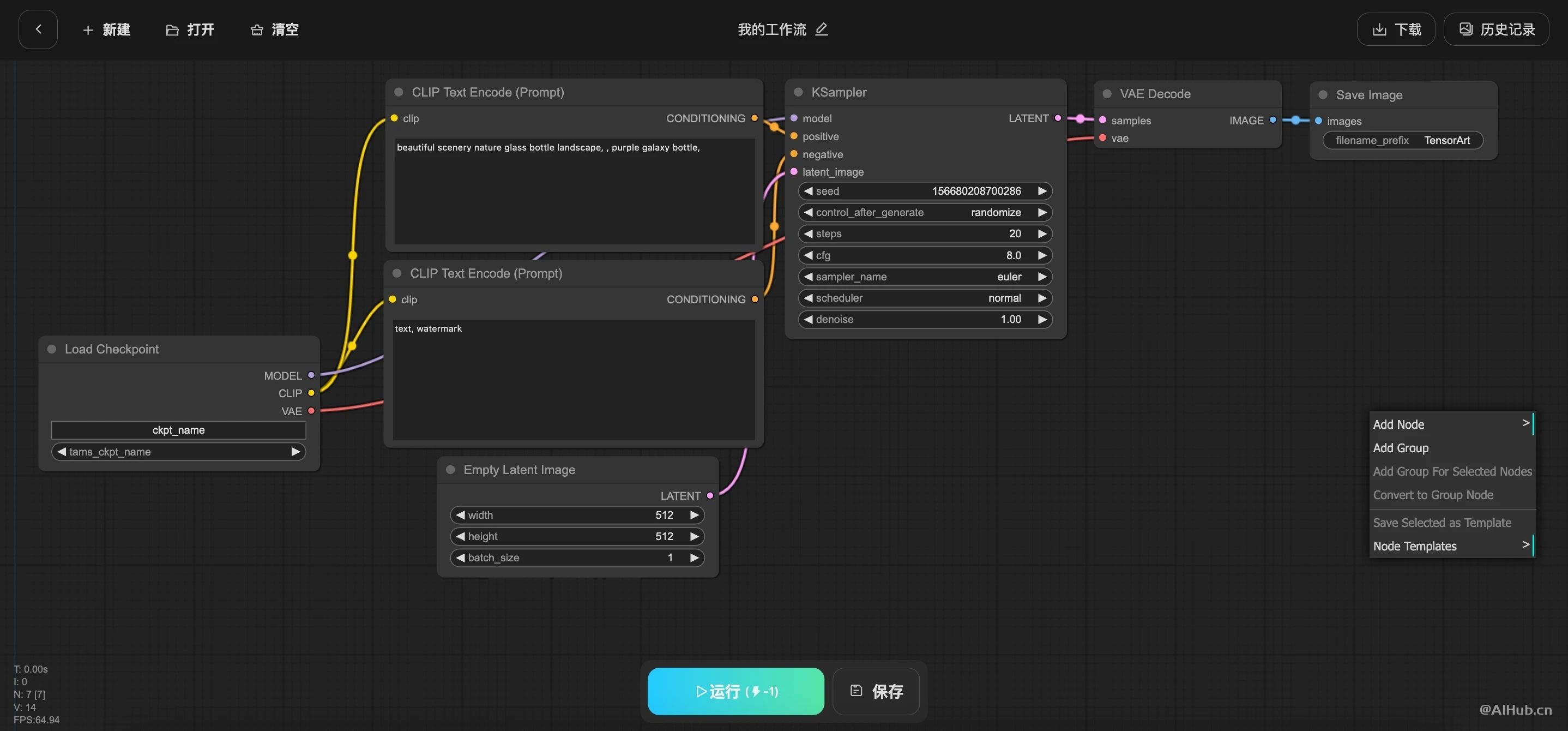Click the back arrow icon

(x=38, y=29)
